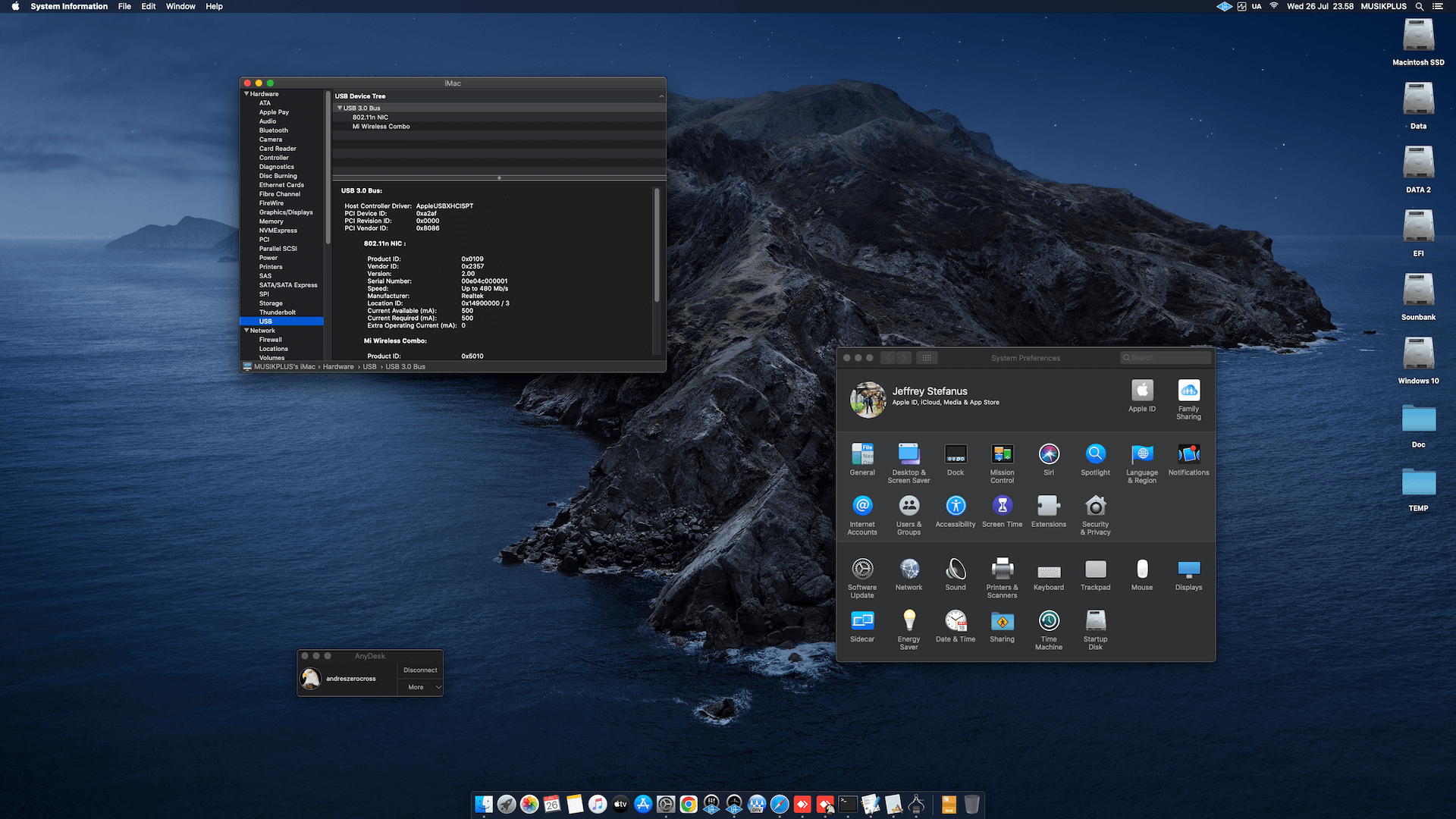The width and height of the screenshot is (1456, 819).
Task: Select Thunderbolt in the hardware sidebar
Action: click(x=278, y=312)
